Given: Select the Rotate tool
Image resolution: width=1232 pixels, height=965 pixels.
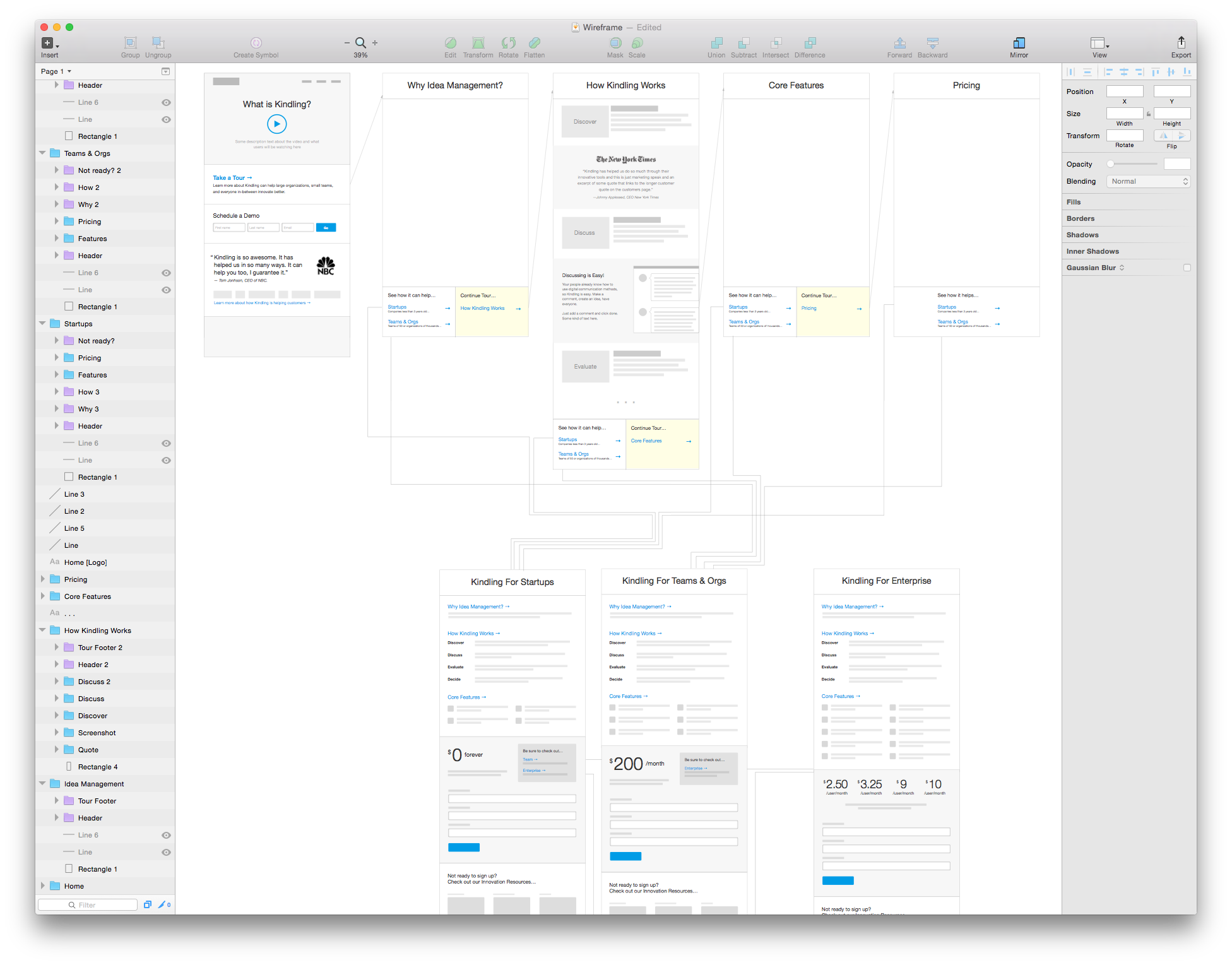Looking at the screenshot, I should click(x=508, y=42).
